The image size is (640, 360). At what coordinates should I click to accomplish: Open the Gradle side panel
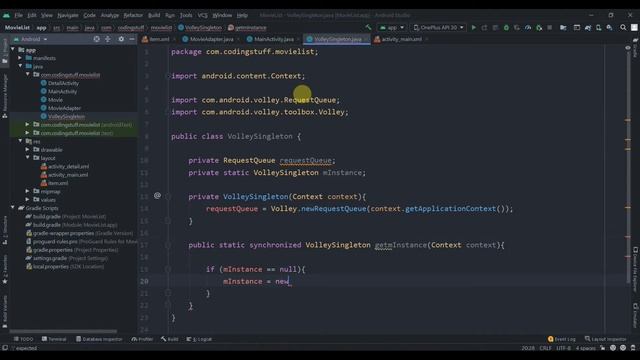[635, 48]
